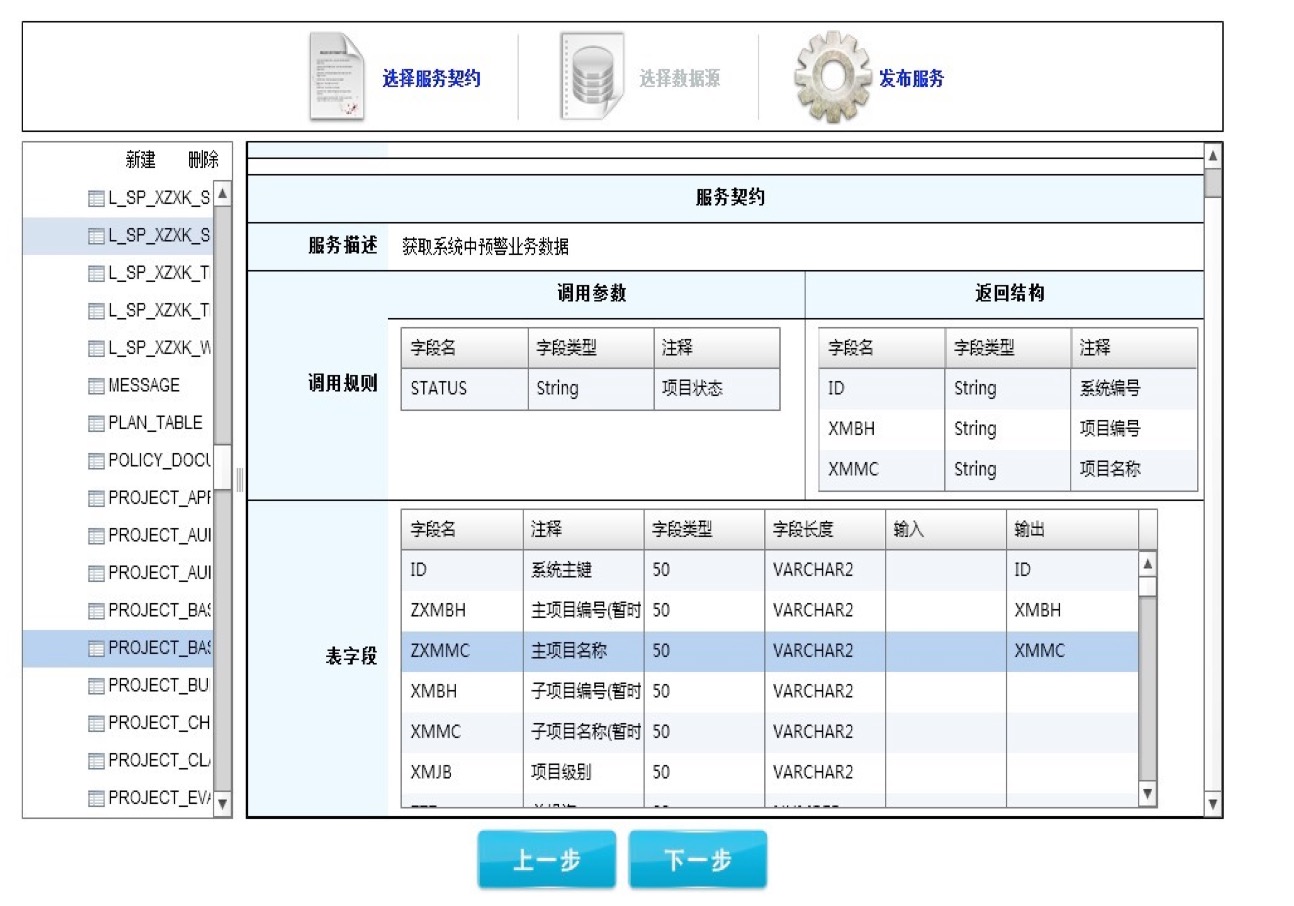Click down arrow of main panel scrollbar
This screenshot has width=1294, height=906.
[1213, 803]
